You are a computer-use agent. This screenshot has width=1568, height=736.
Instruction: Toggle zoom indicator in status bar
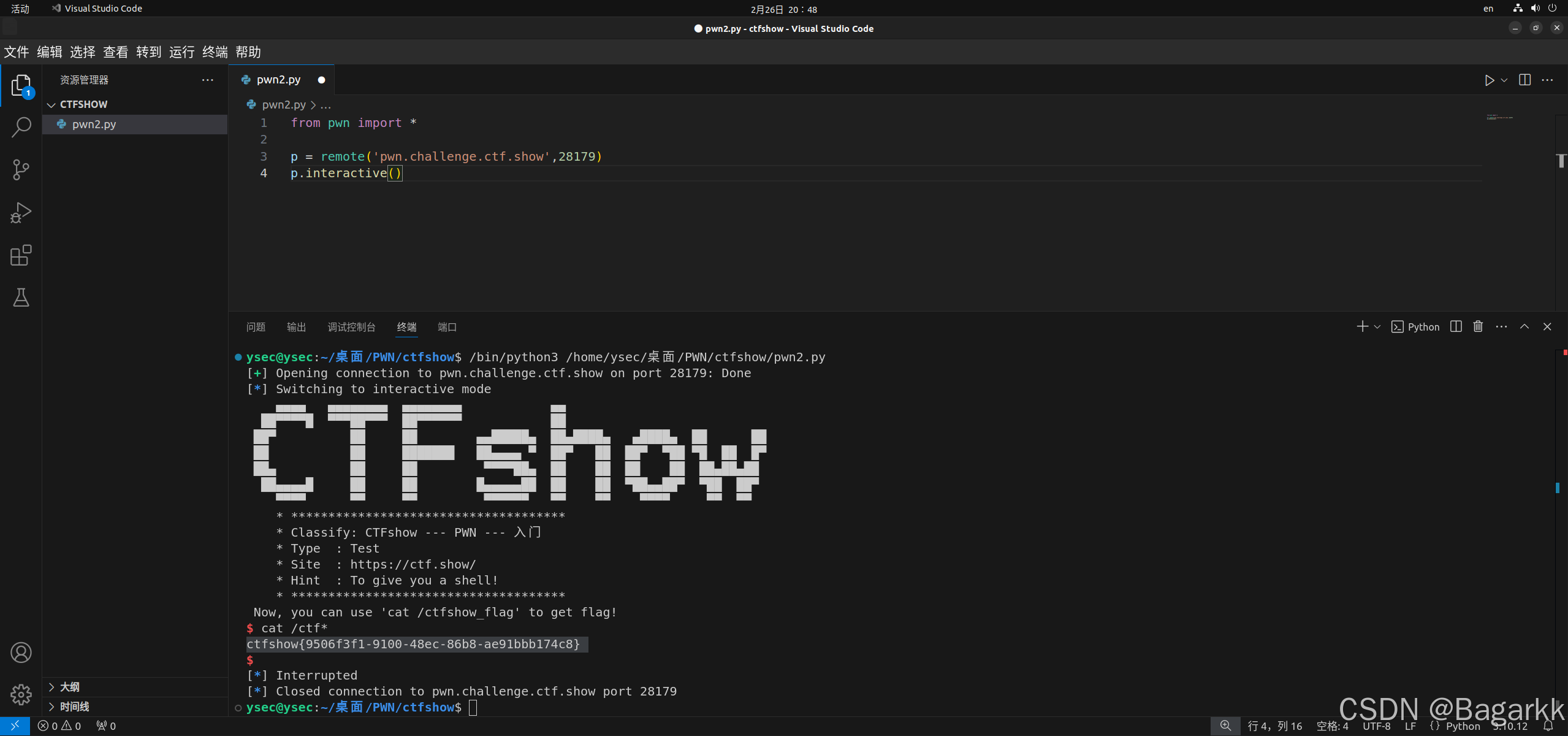click(x=1225, y=726)
